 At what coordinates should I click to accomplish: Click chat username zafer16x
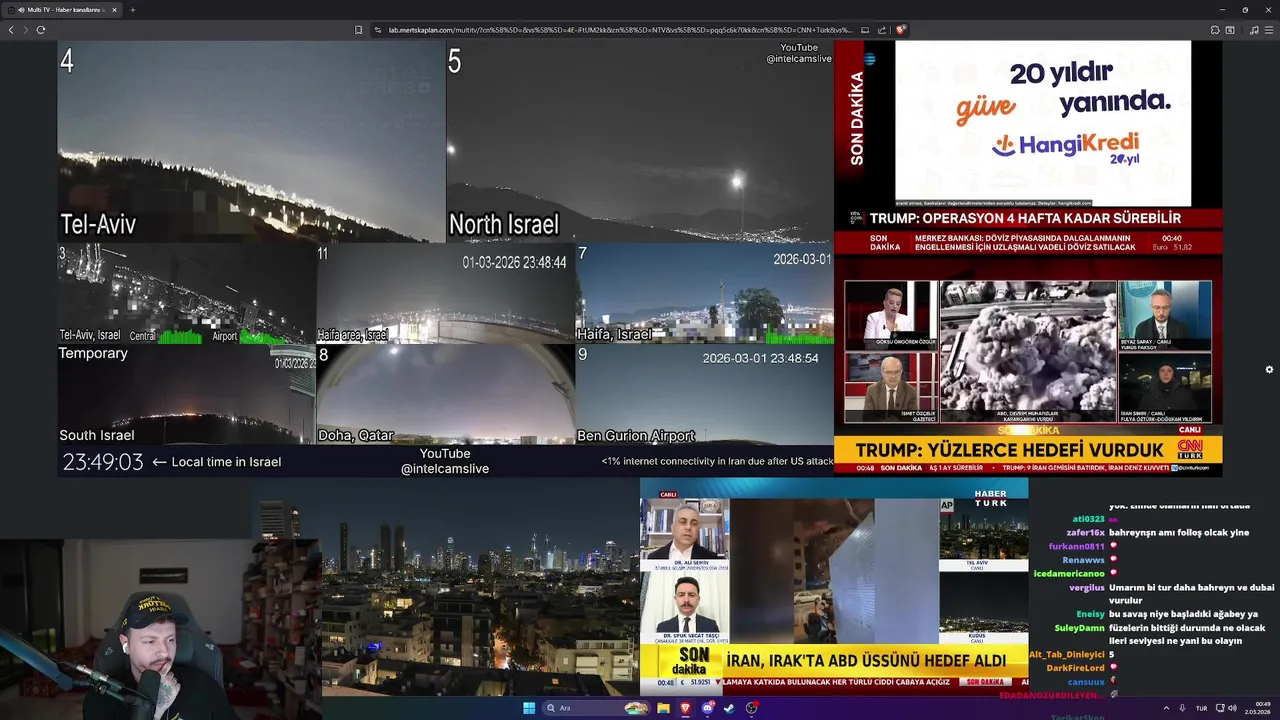coord(1084,533)
